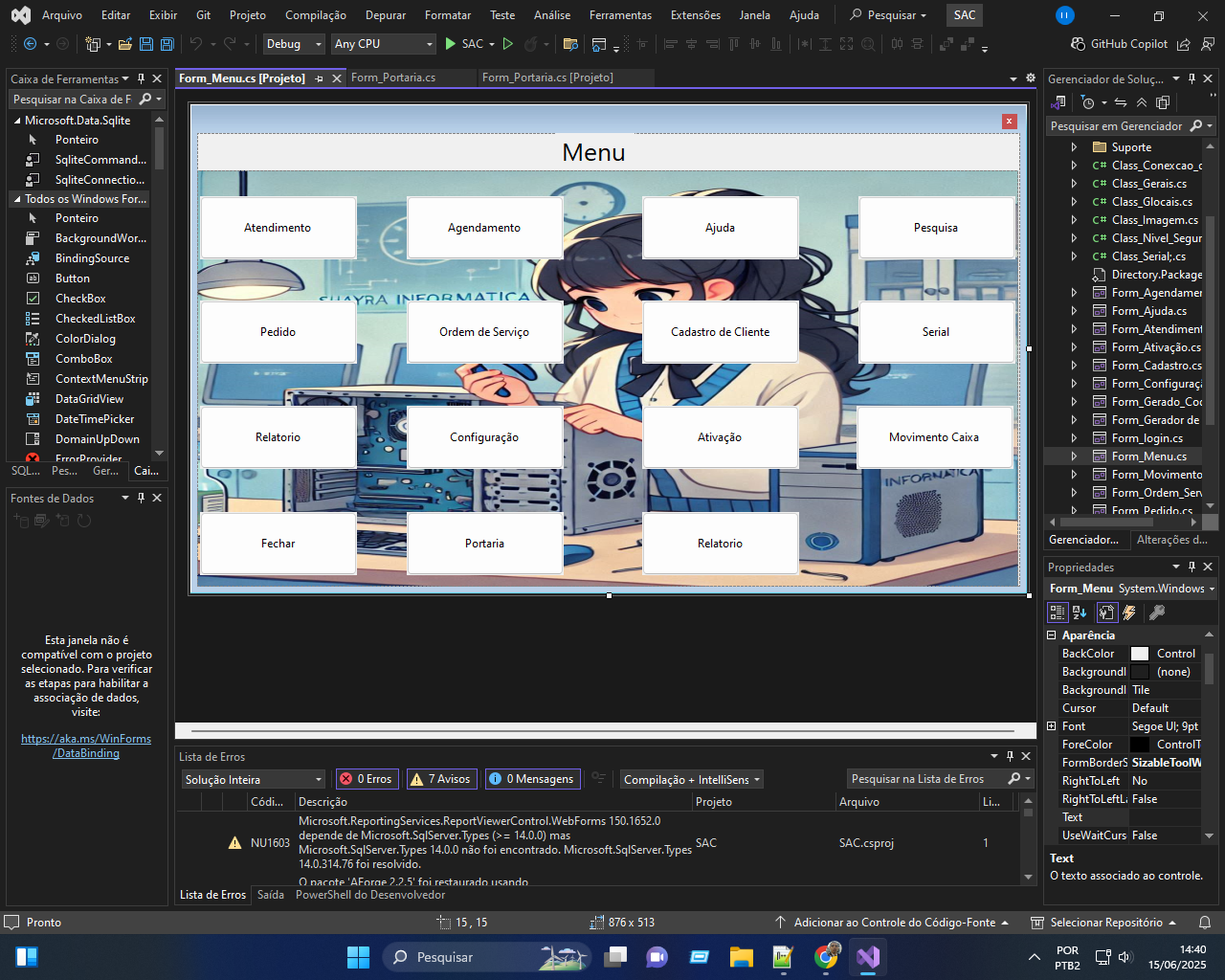Open Google Chrome from the Windows taskbar
Image resolution: width=1225 pixels, height=980 pixels.
click(826, 957)
